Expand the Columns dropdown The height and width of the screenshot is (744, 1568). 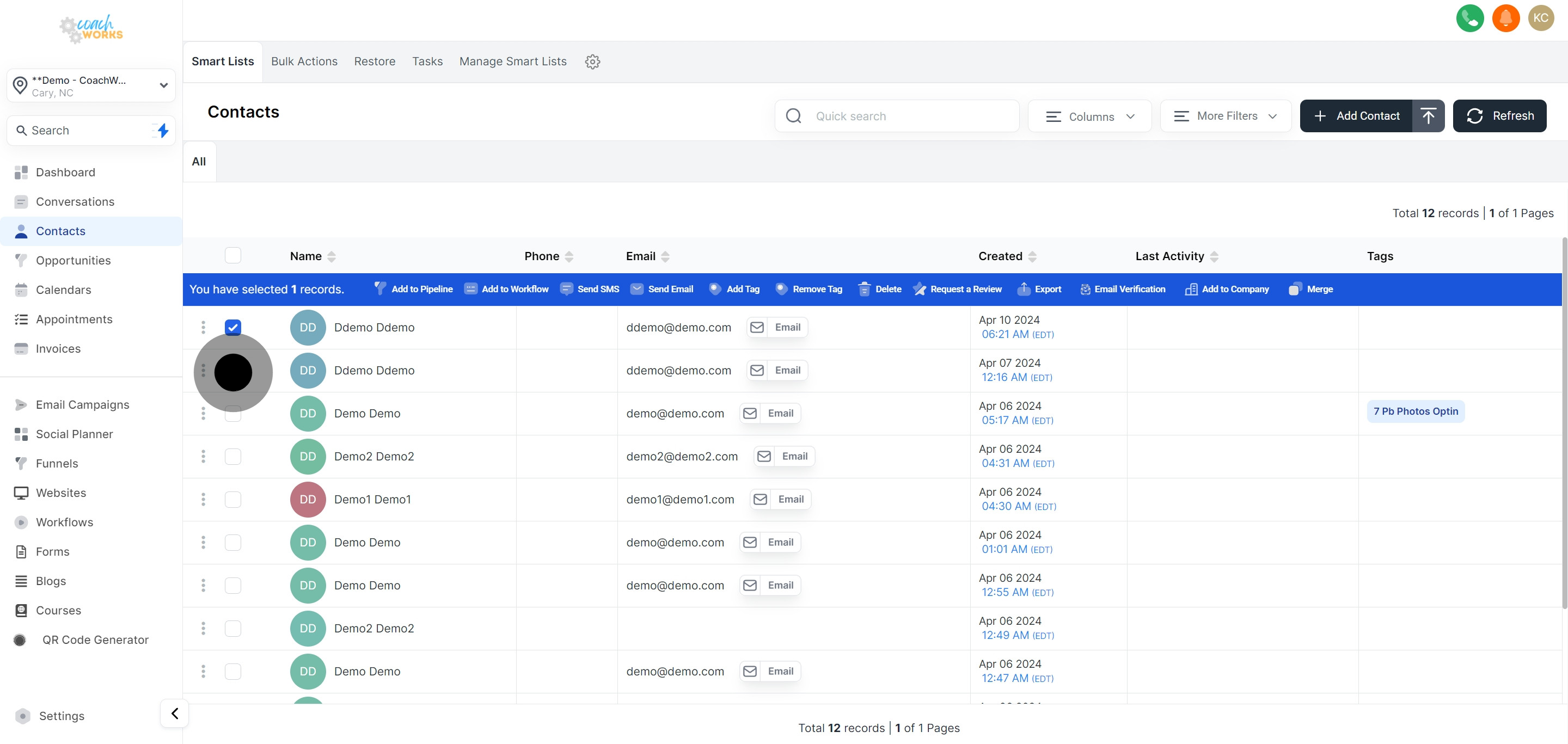(1089, 116)
